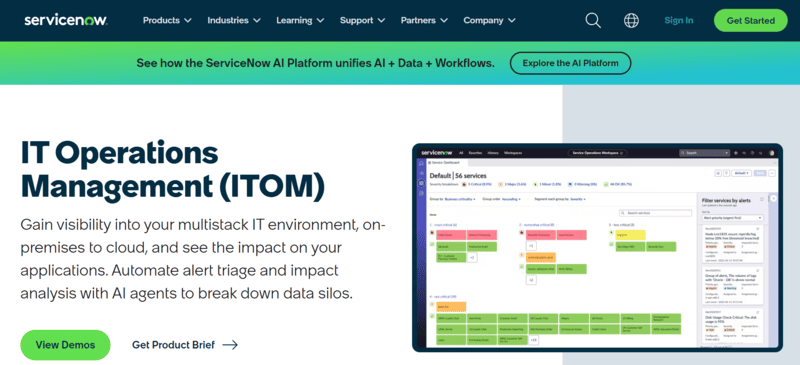The width and height of the screenshot is (800, 365).
Task: Click the top Search box in dashboard preview
Action: 705,153
